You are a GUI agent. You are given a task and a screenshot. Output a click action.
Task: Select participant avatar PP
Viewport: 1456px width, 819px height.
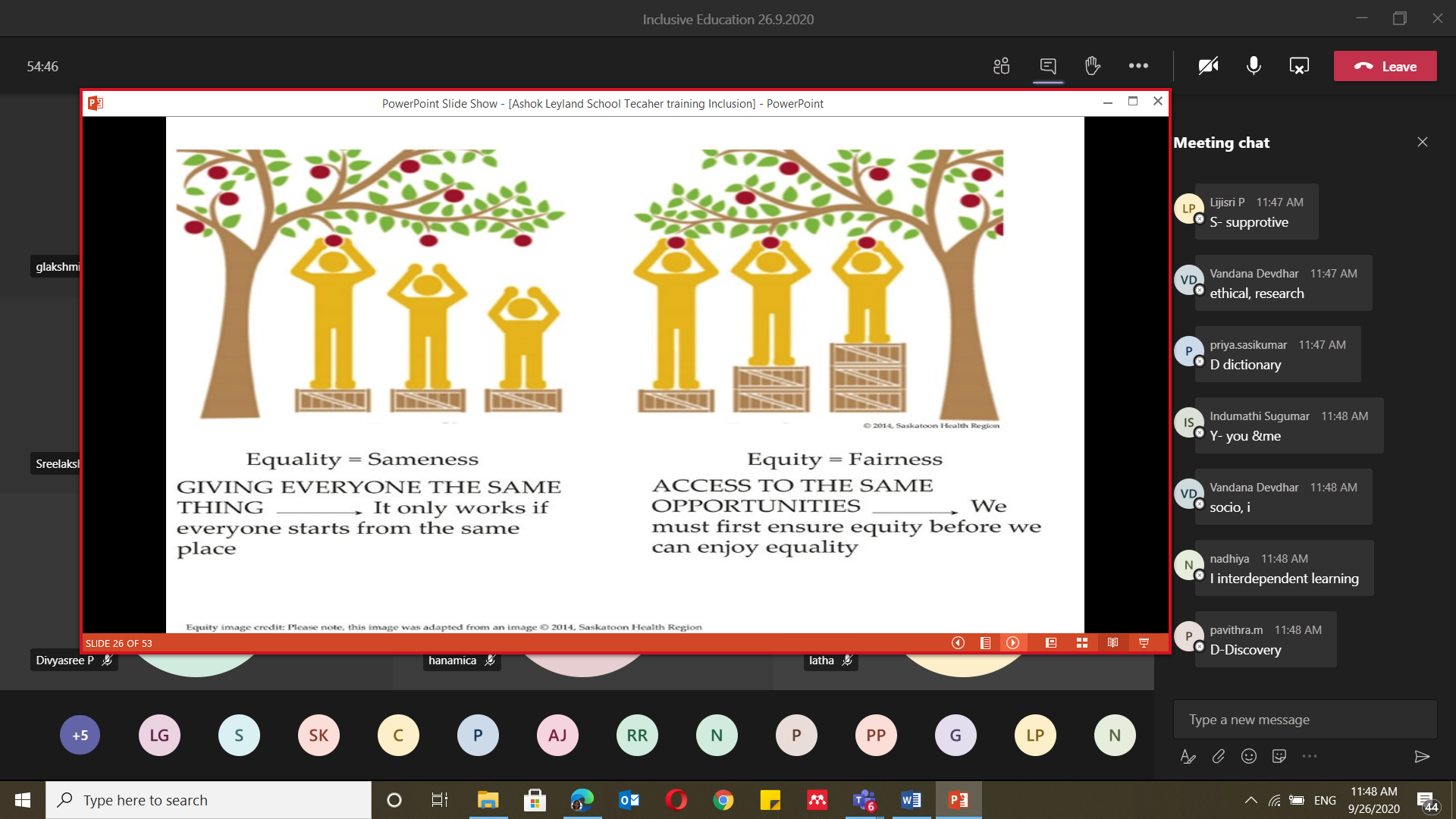876,735
